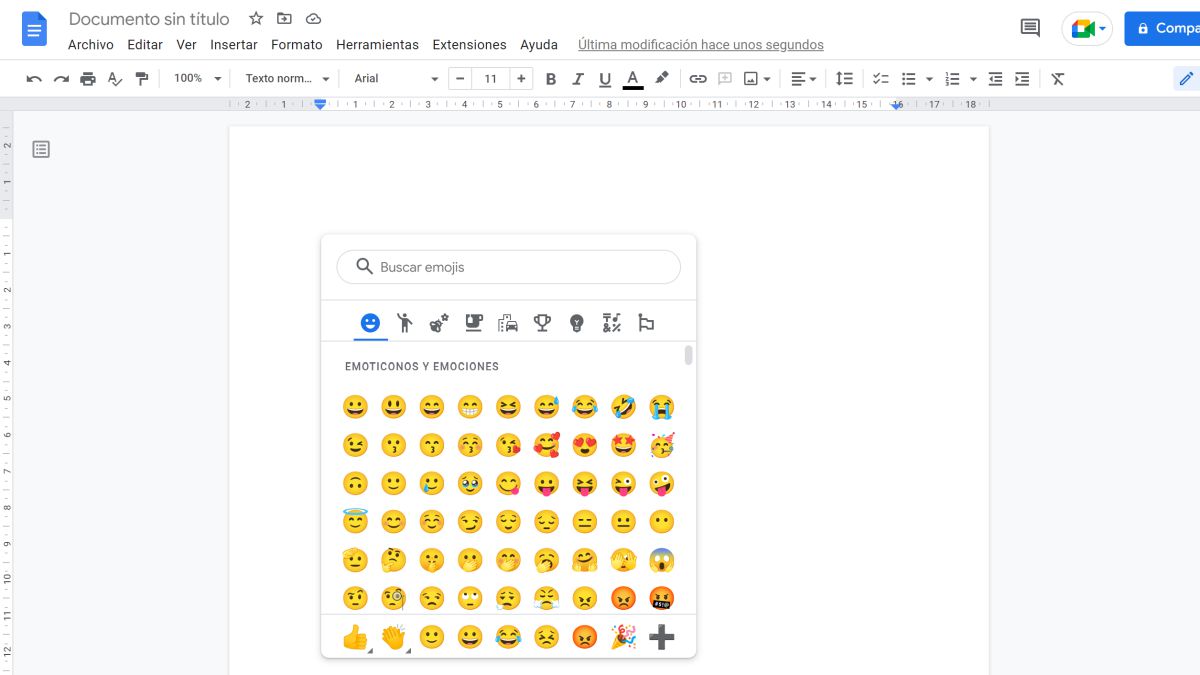Open the line spacing dropdown
The width and height of the screenshot is (1200, 675).
click(x=845, y=78)
